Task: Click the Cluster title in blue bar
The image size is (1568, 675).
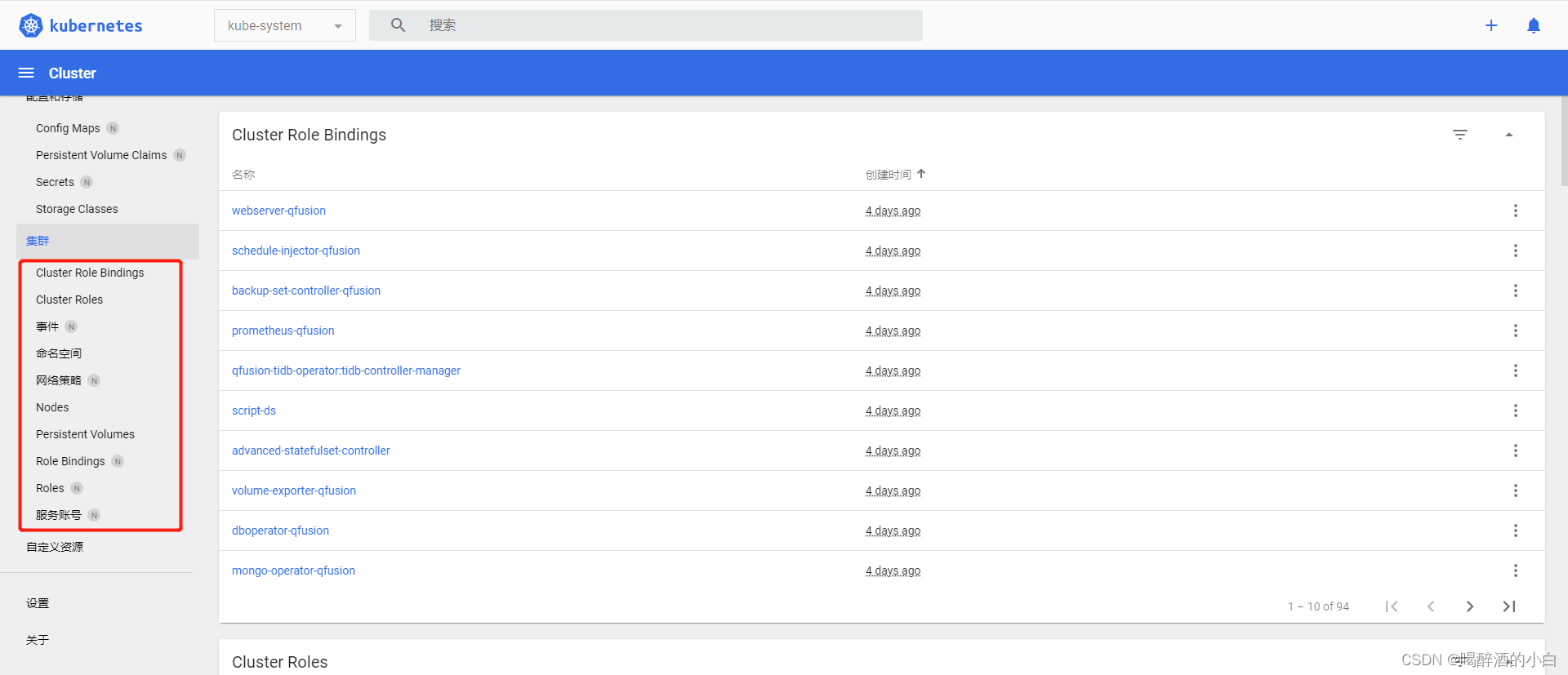Action: (x=72, y=73)
